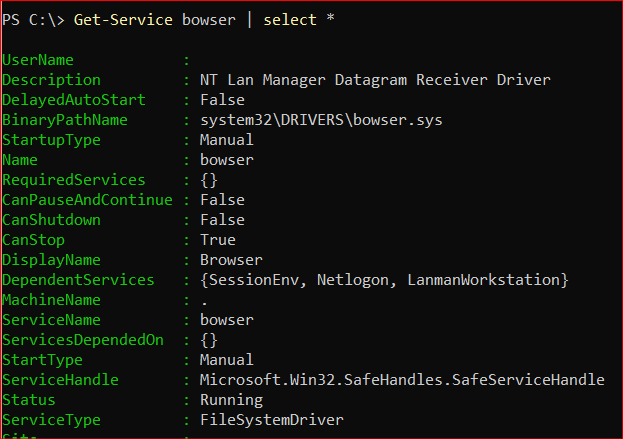Click the DelayedAutoStart property label
The image size is (623, 439).
tap(74, 100)
